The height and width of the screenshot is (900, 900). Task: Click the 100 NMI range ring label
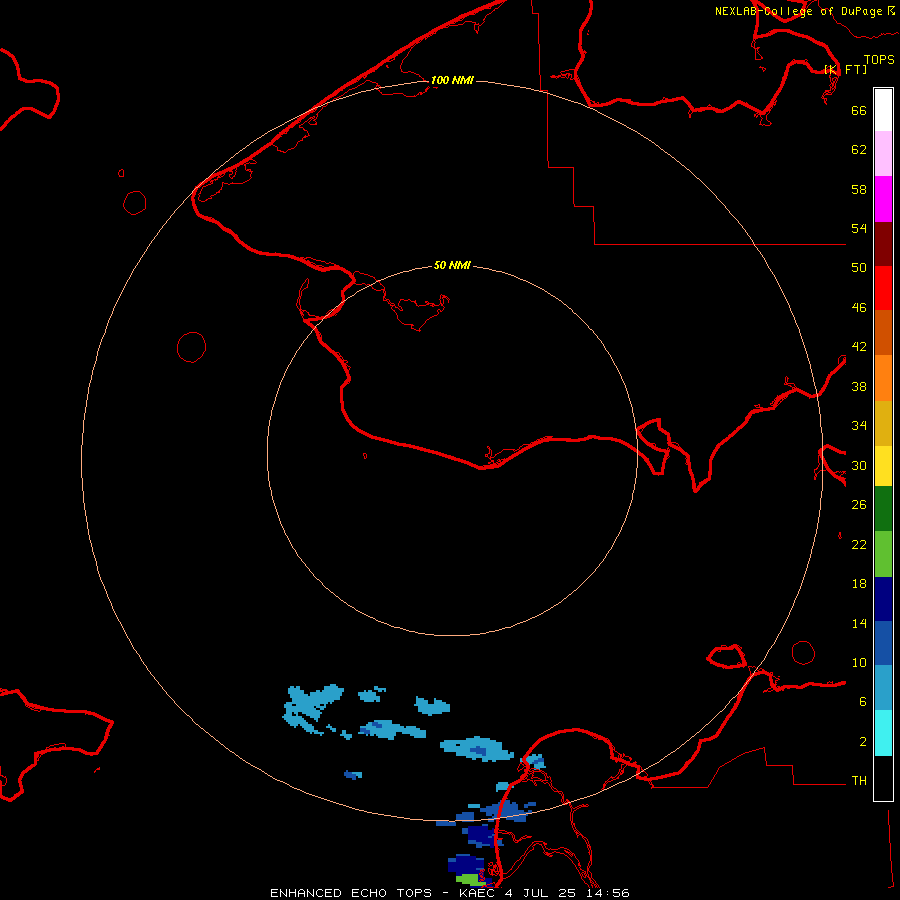click(x=452, y=80)
